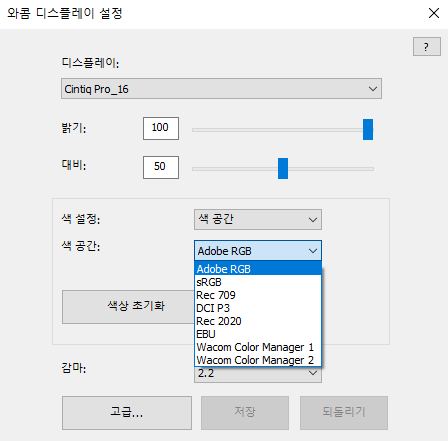Image resolution: width=448 pixels, height=441 pixels.
Task: Choose DCI P3 color space
Action: click(258, 308)
